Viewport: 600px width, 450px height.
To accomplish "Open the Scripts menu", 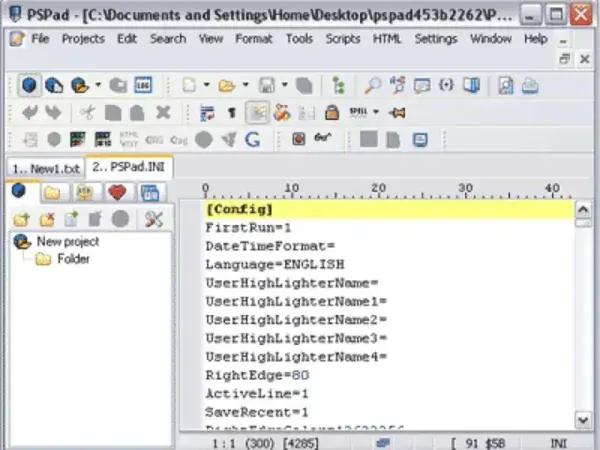I will pos(343,39).
